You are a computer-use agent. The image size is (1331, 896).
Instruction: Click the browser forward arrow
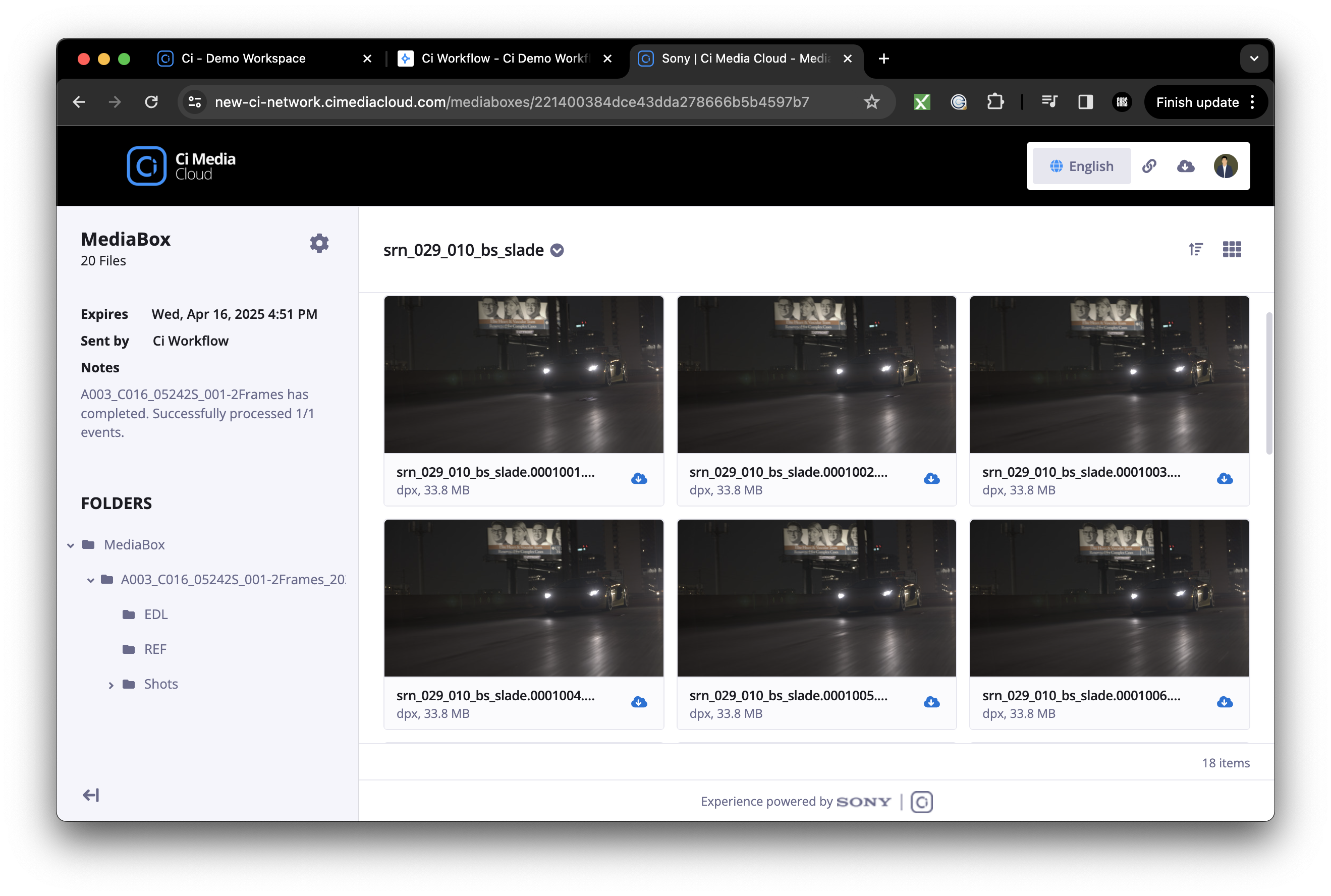coord(115,102)
